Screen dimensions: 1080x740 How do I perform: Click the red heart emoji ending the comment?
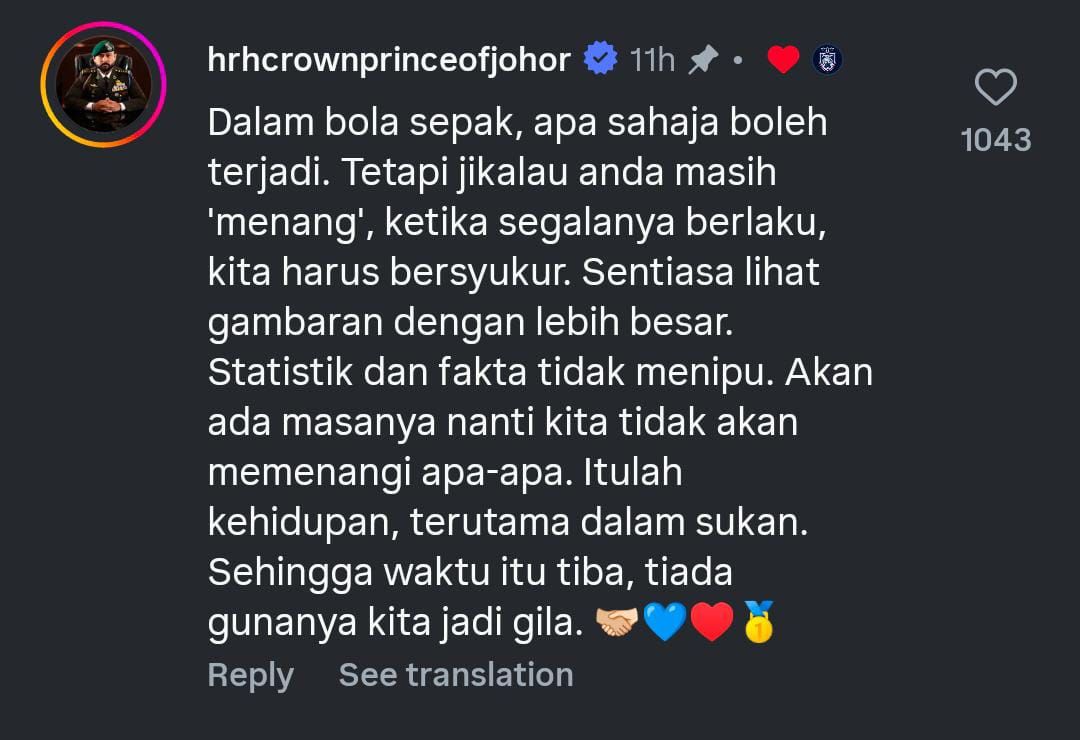(x=712, y=621)
